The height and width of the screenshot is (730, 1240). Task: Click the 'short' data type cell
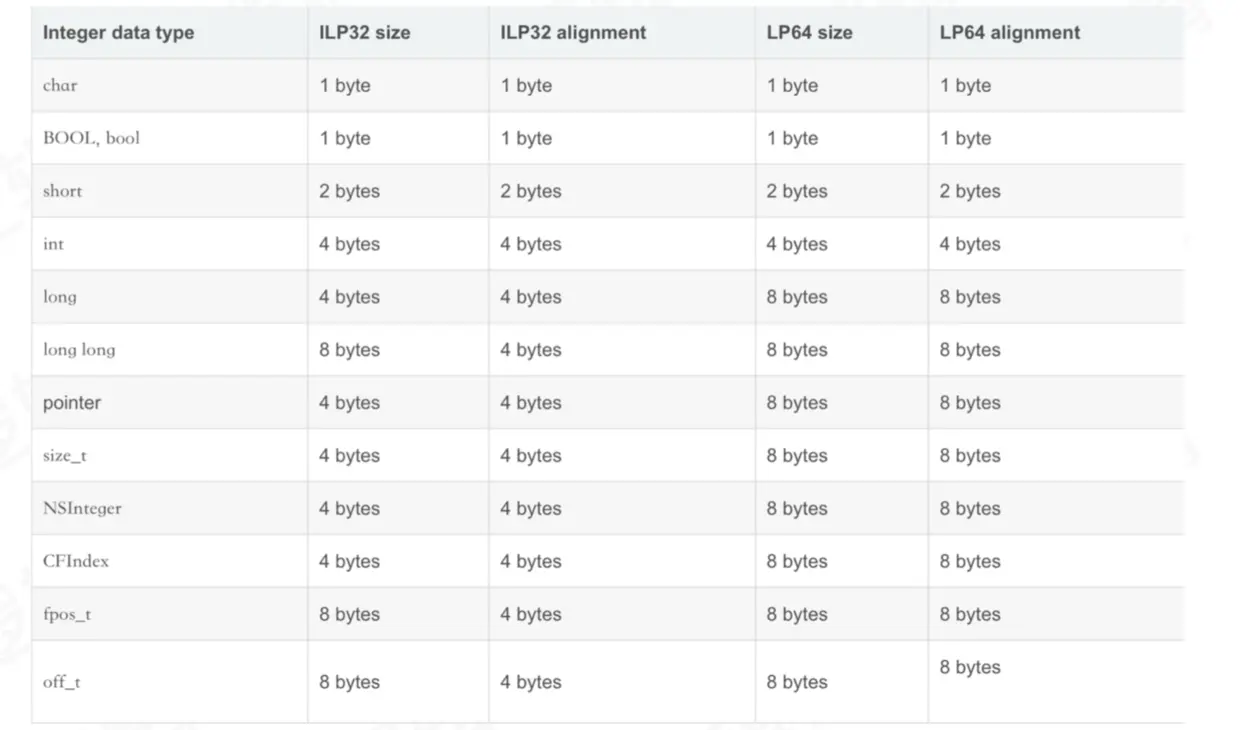click(x=62, y=191)
